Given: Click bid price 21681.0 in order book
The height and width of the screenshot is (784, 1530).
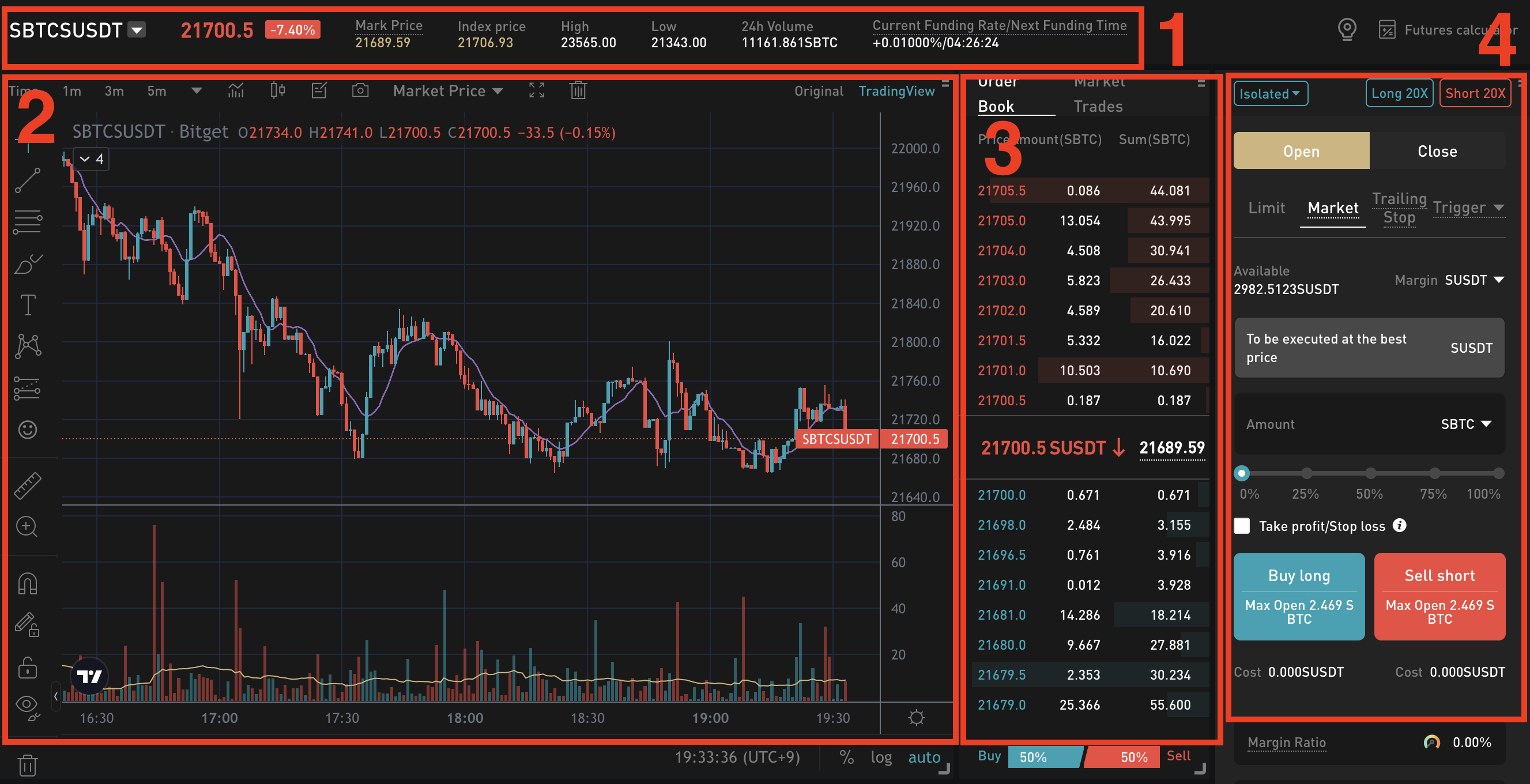Looking at the screenshot, I should point(1001,615).
